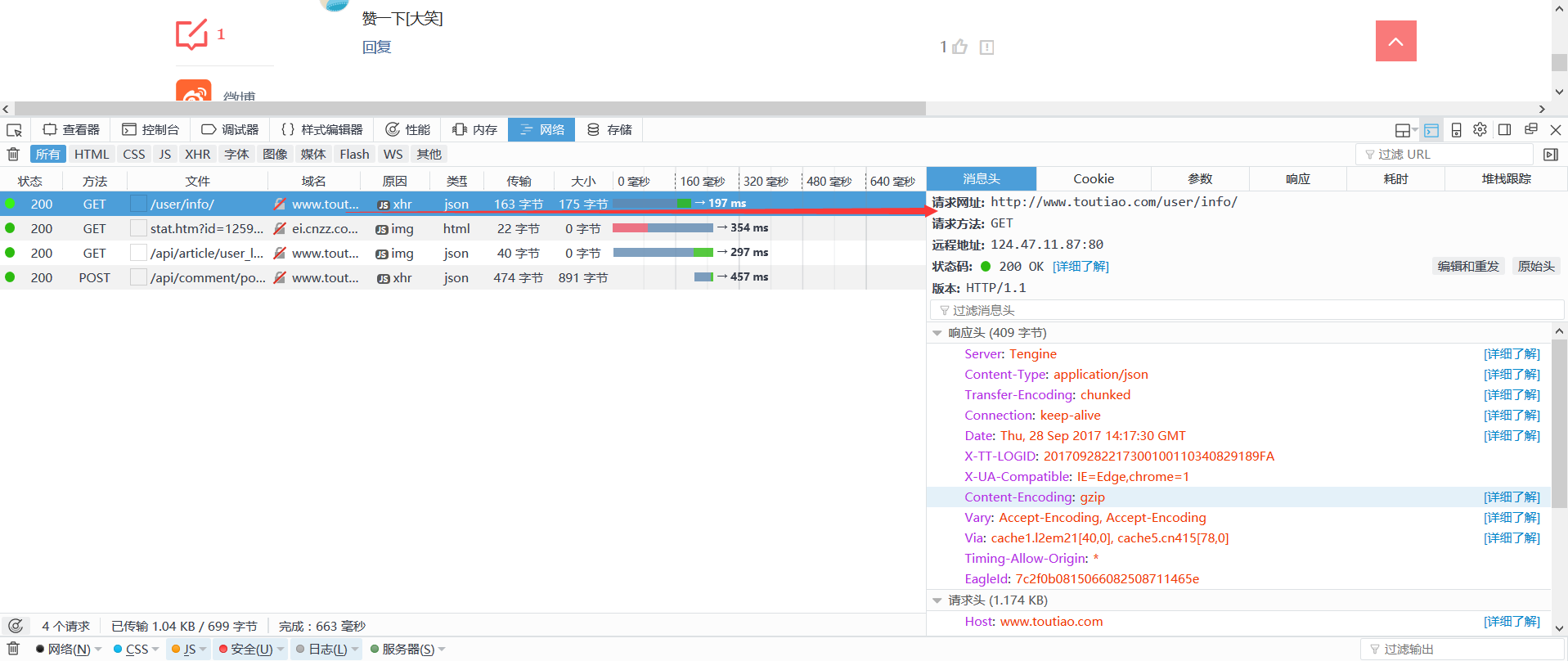The image size is (1568, 661).
Task: Click the horizontal page scrollbar thumb
Action: [470, 109]
